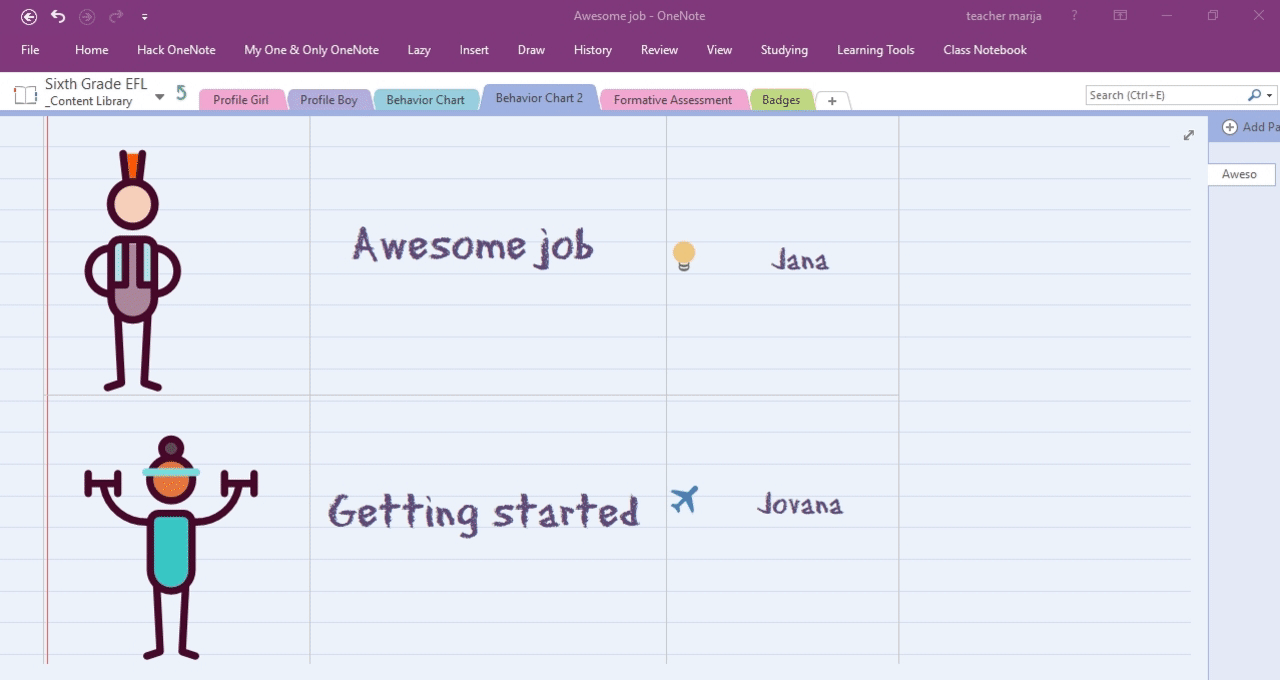Open the Help question mark
1280x680 pixels.
click(1074, 16)
